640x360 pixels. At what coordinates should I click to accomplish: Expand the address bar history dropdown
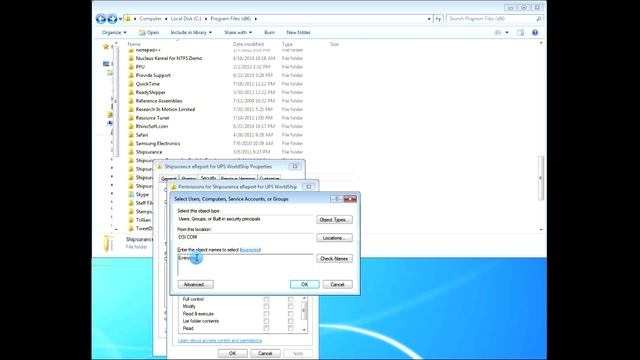[429, 19]
